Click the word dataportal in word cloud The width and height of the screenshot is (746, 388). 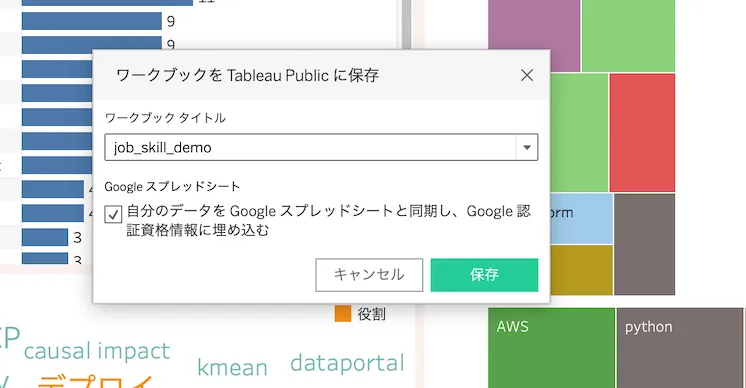(347, 363)
